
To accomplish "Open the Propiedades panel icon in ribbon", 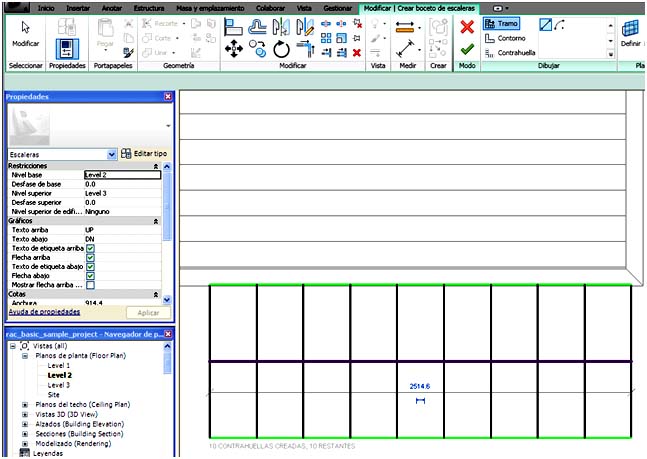I will [66, 45].
